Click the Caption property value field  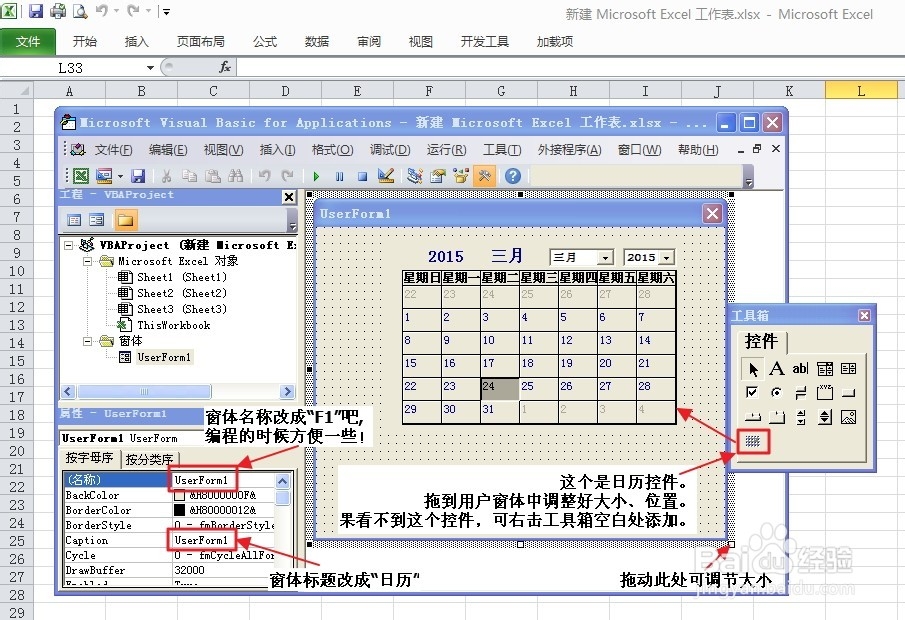(x=223, y=540)
